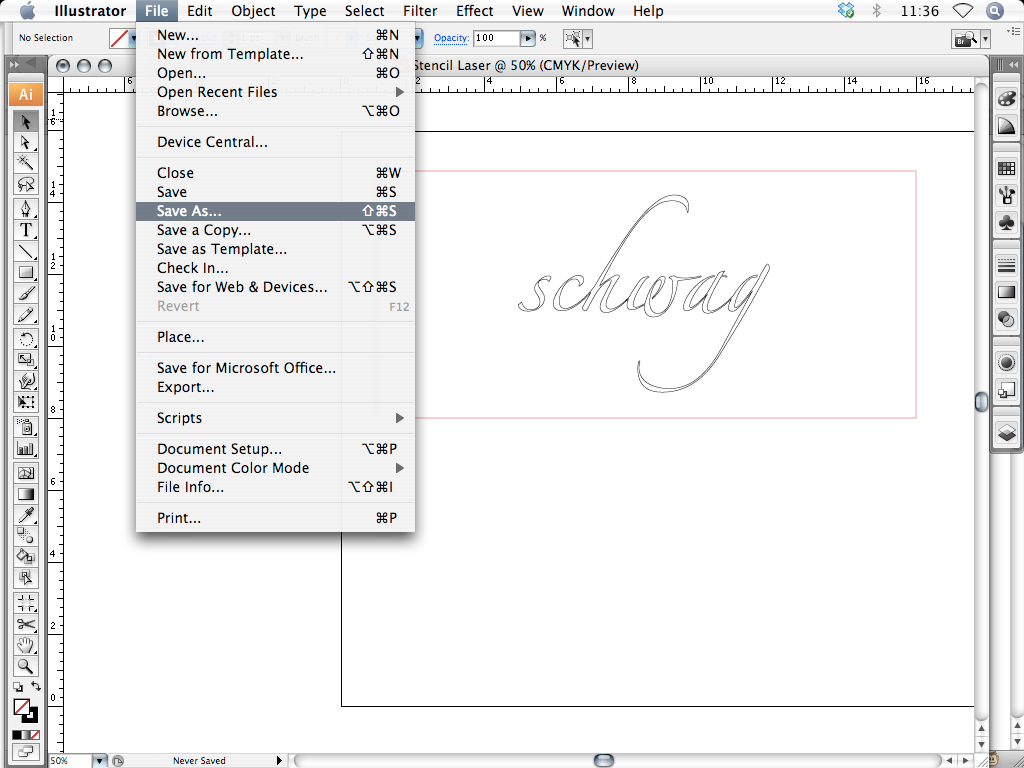Select the Selection (black arrow) tool

pos(25,121)
